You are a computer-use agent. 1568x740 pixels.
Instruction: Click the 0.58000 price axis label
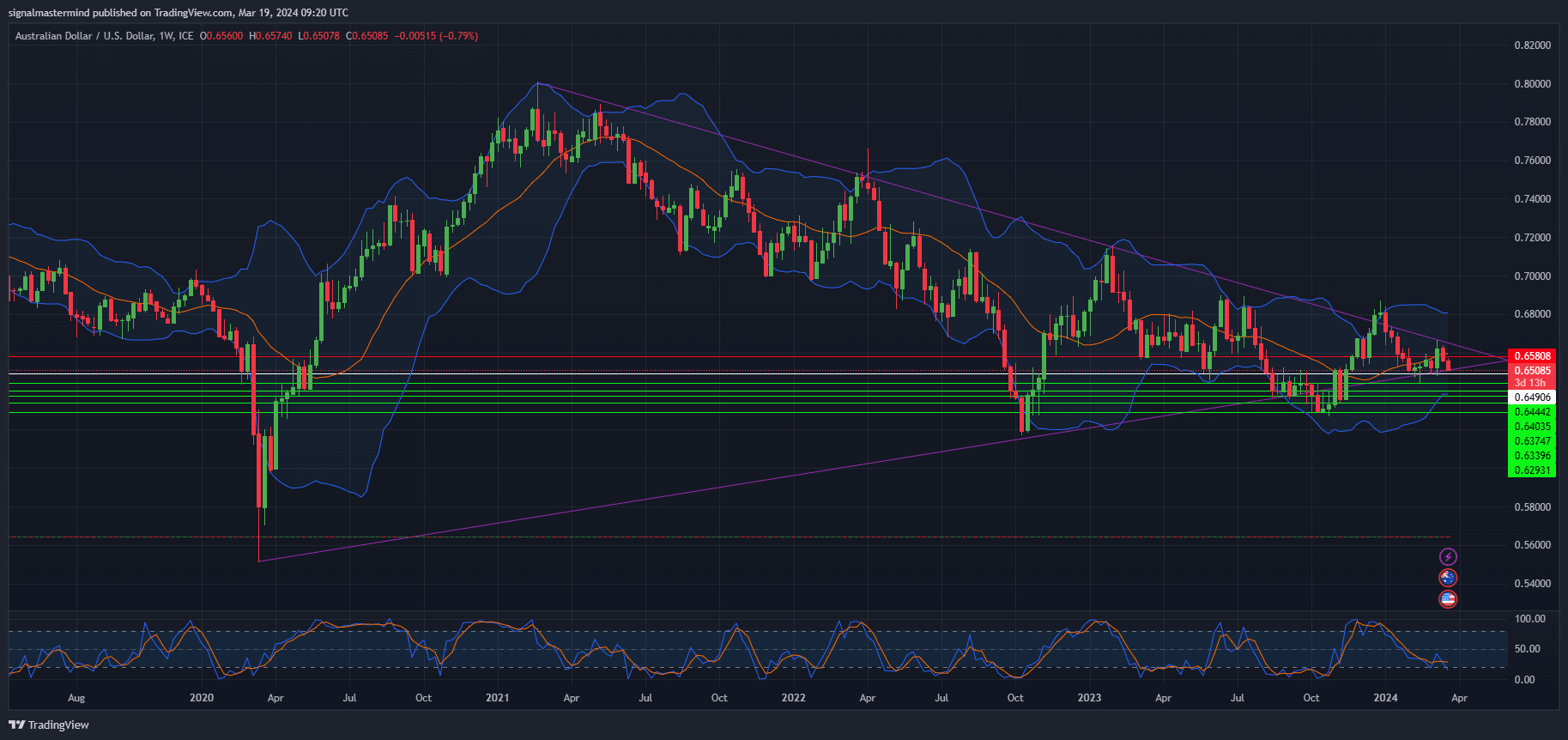click(1532, 507)
